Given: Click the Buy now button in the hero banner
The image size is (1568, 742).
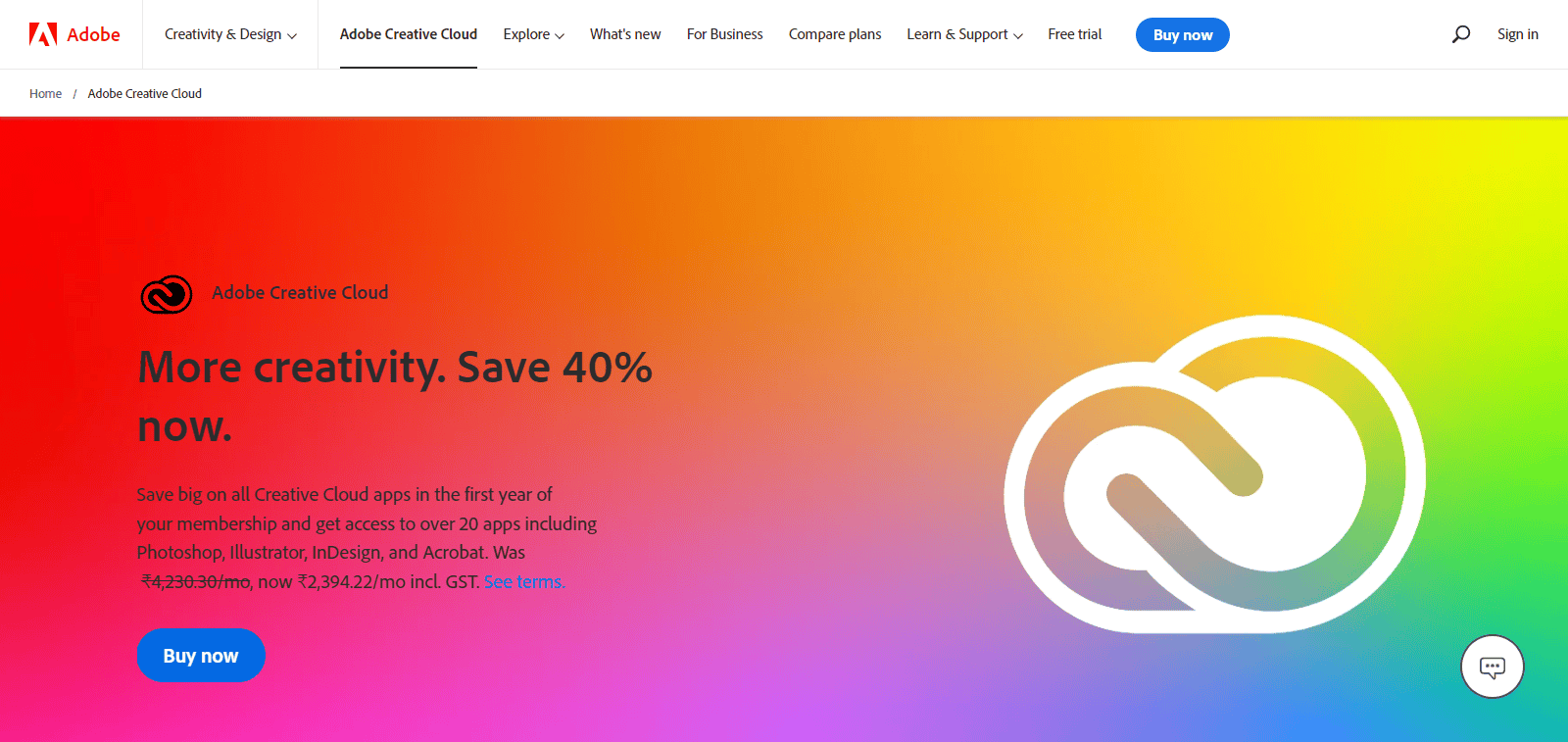Looking at the screenshot, I should pyautogui.click(x=201, y=656).
